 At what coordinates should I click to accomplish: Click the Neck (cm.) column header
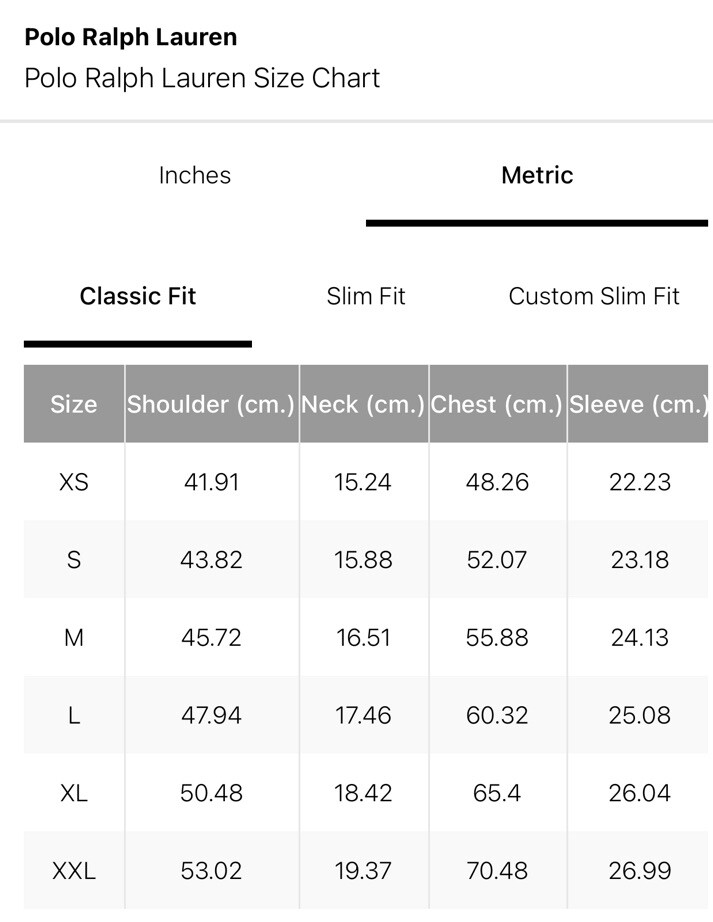tap(364, 404)
